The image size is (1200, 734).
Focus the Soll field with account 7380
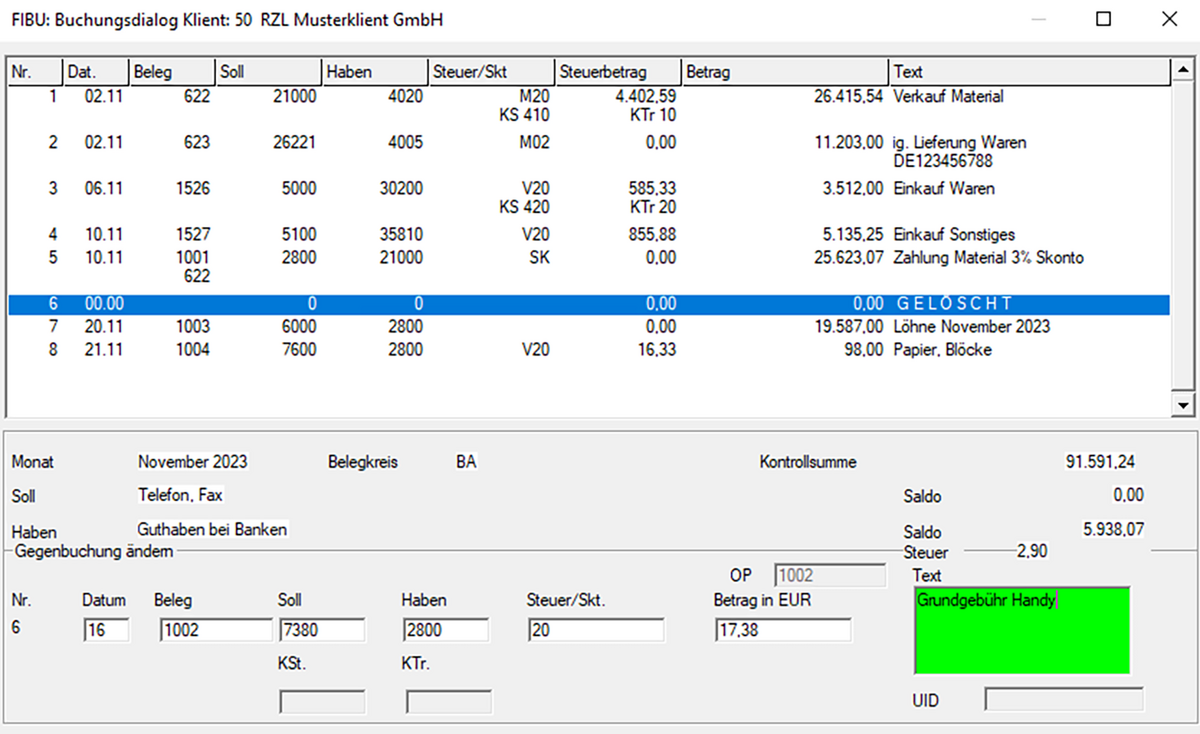(x=321, y=630)
